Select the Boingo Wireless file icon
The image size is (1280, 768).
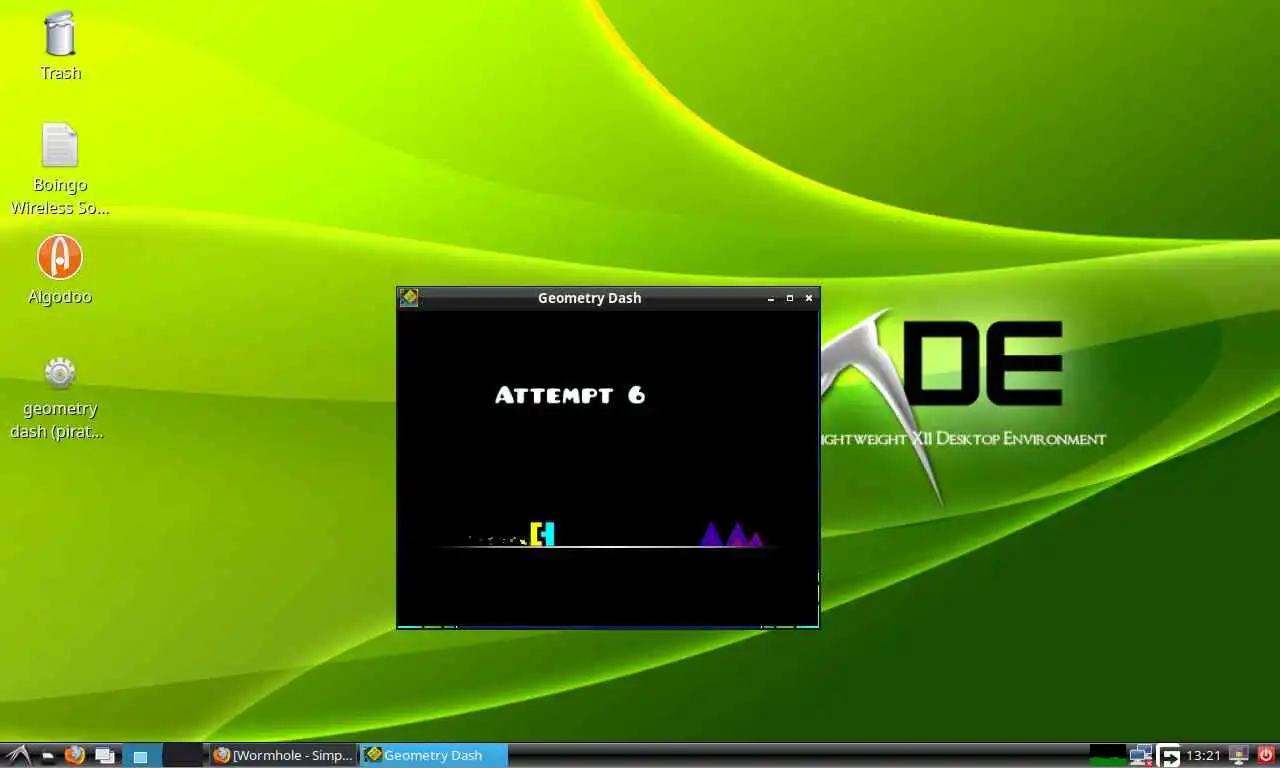point(60,146)
